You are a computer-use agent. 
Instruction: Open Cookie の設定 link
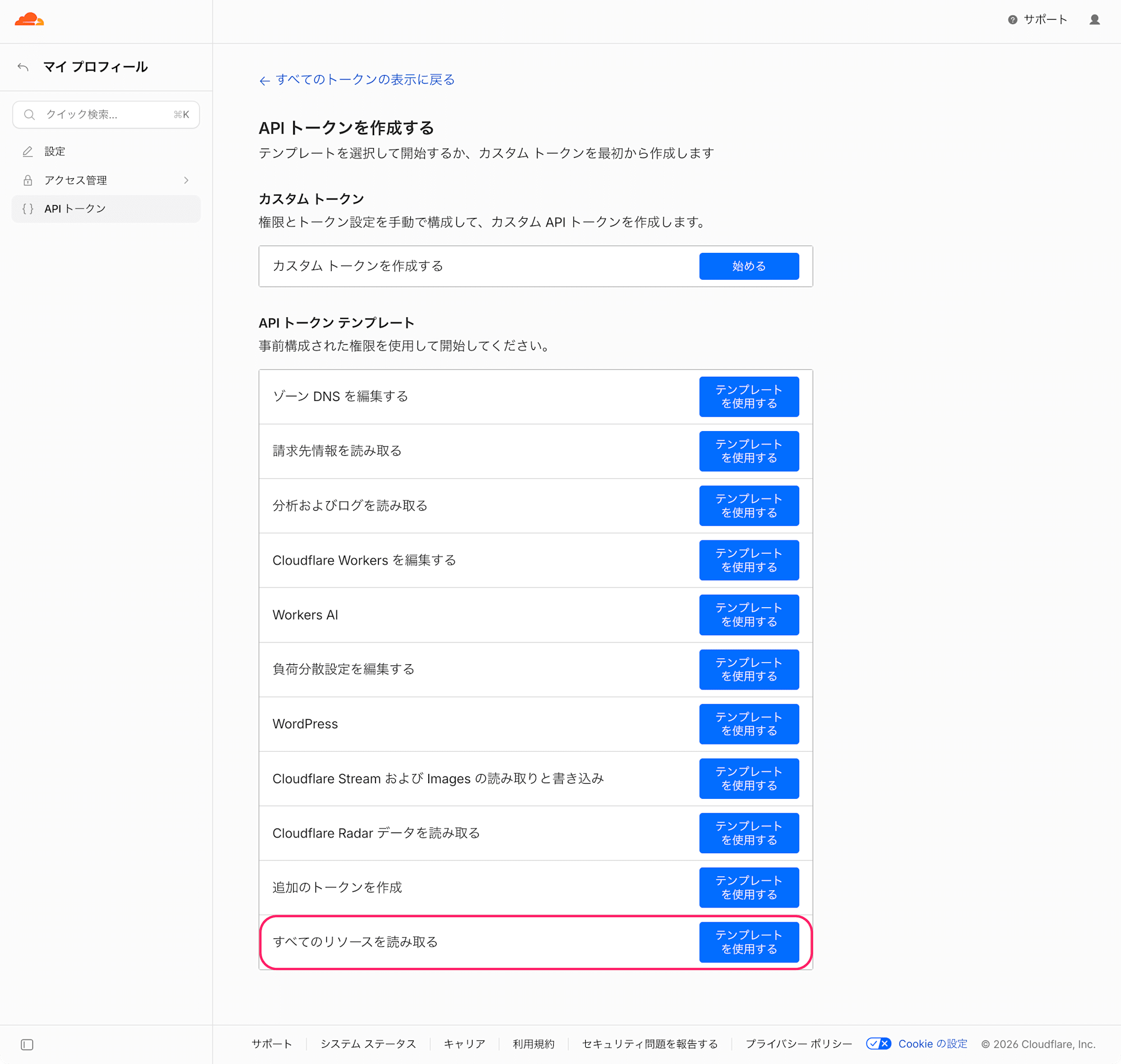(x=933, y=1044)
